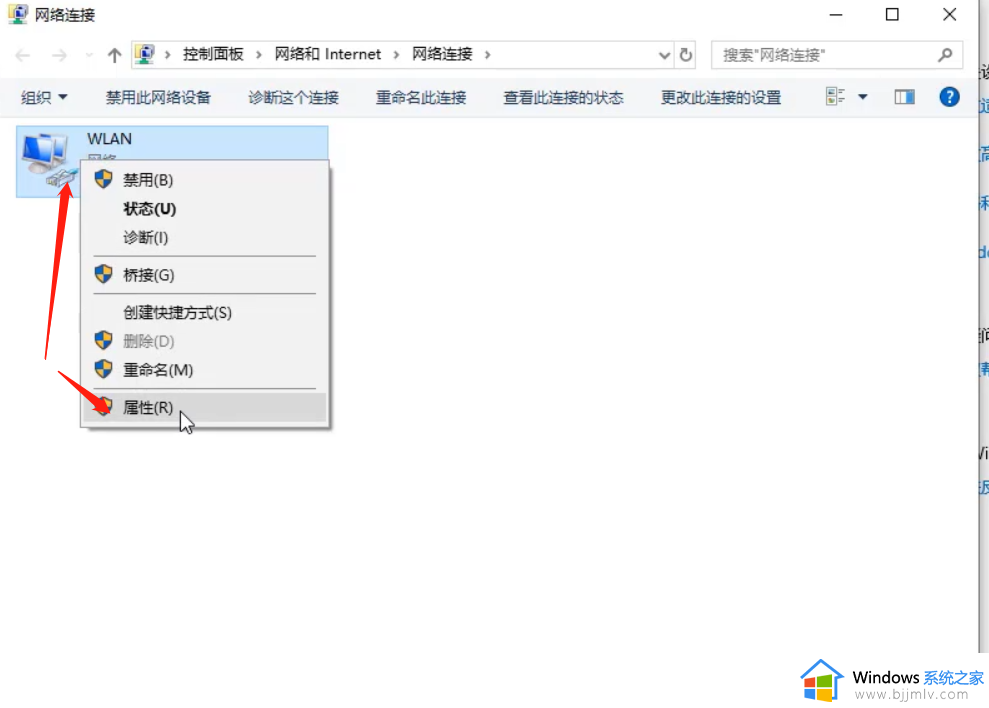Open the help question mark icon
Screen dimensions: 989x708
coord(949,97)
